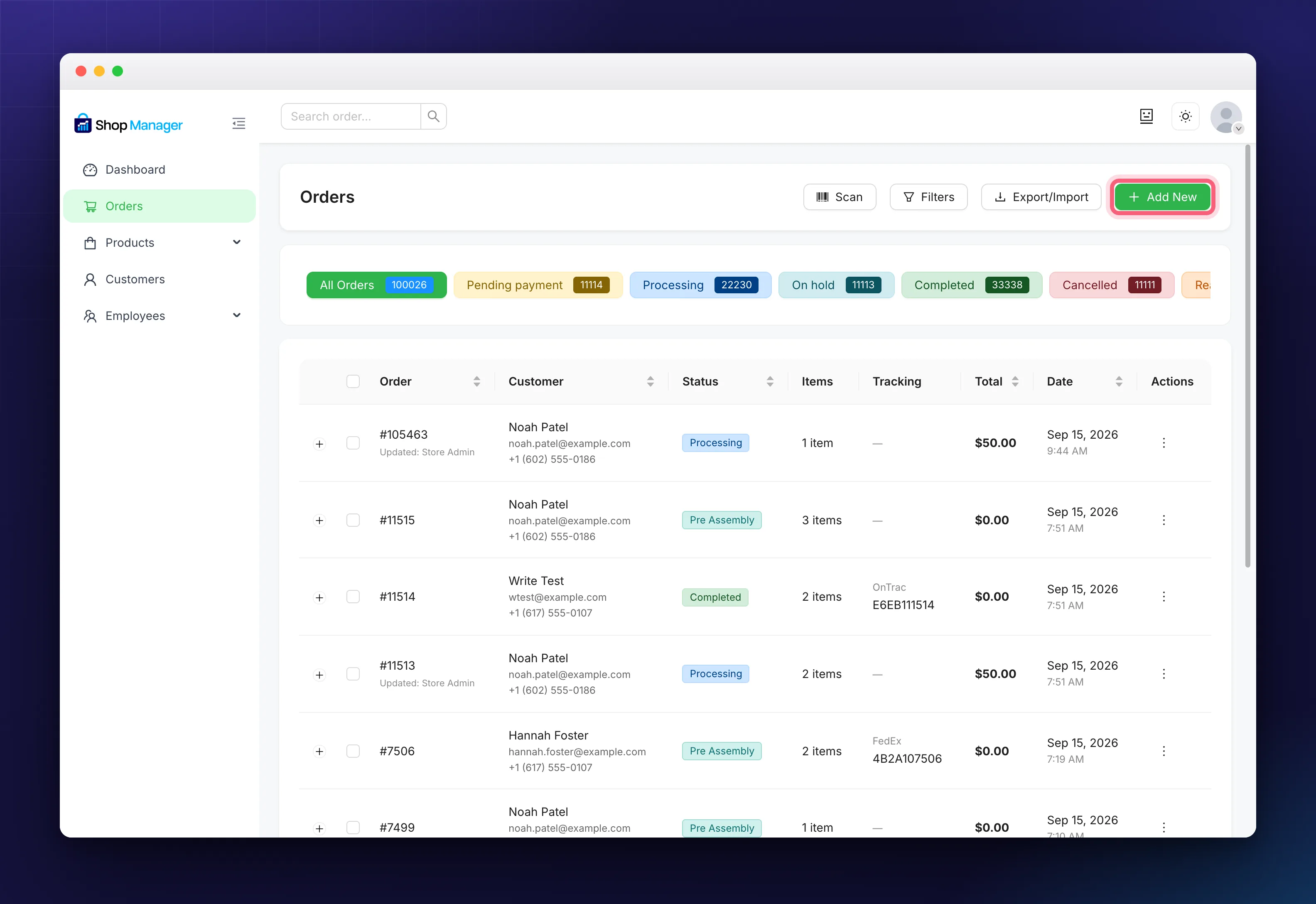
Task: Open actions menu for order #105463
Action: tap(1164, 443)
